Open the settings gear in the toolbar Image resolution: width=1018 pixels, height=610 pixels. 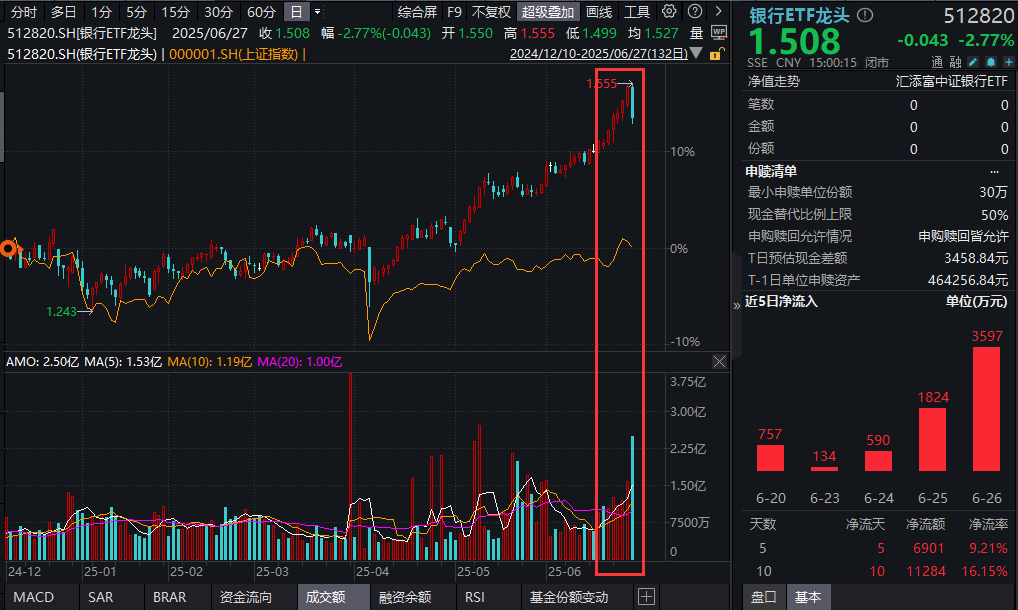pos(668,11)
